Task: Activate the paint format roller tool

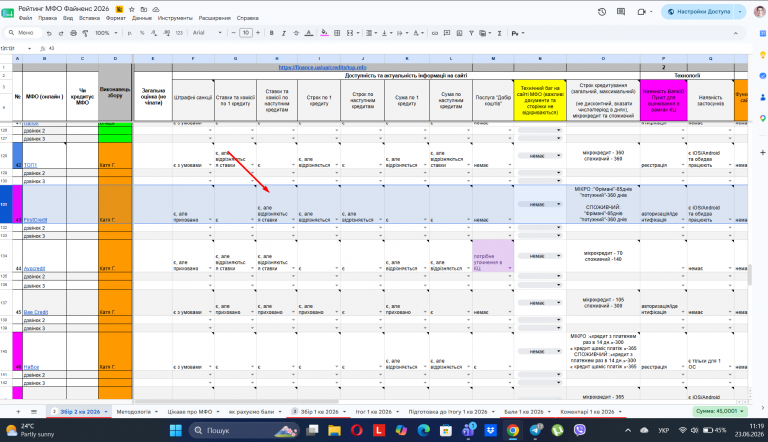Action: [x=85, y=33]
